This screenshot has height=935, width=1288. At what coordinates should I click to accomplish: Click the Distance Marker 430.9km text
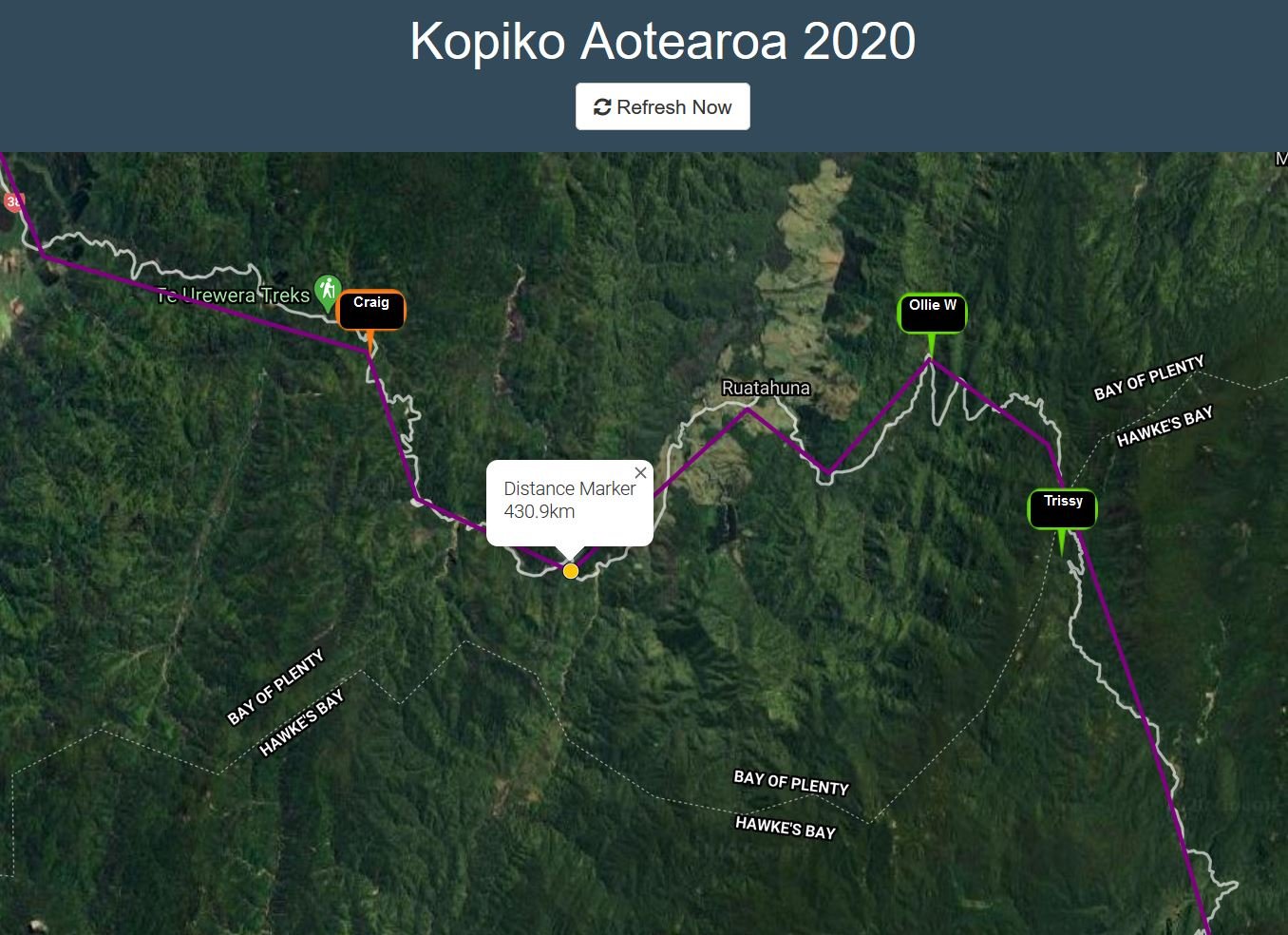pos(569,500)
